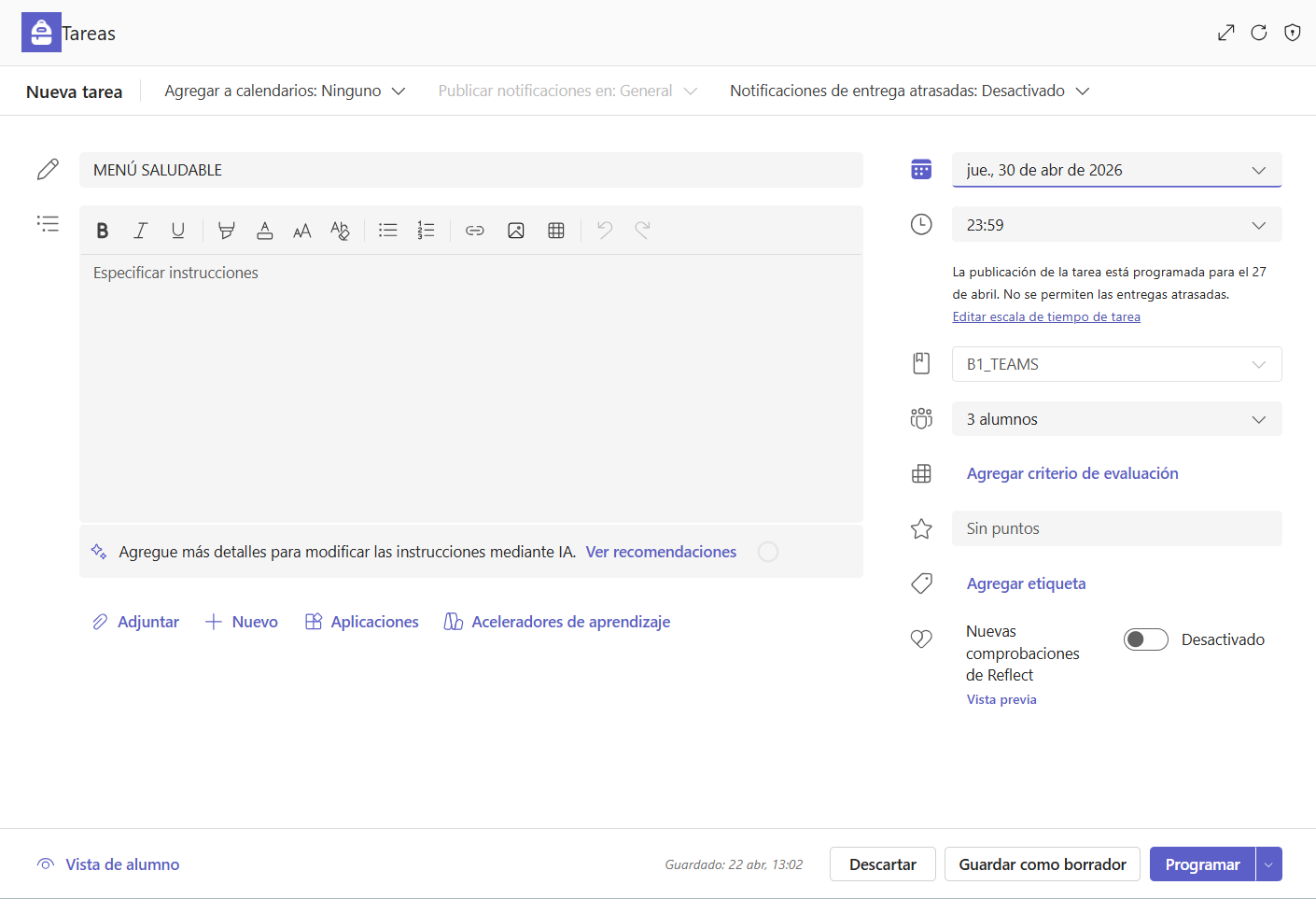This screenshot has width=1316, height=899.
Task: Click the calendar due date icon
Action: (x=921, y=169)
